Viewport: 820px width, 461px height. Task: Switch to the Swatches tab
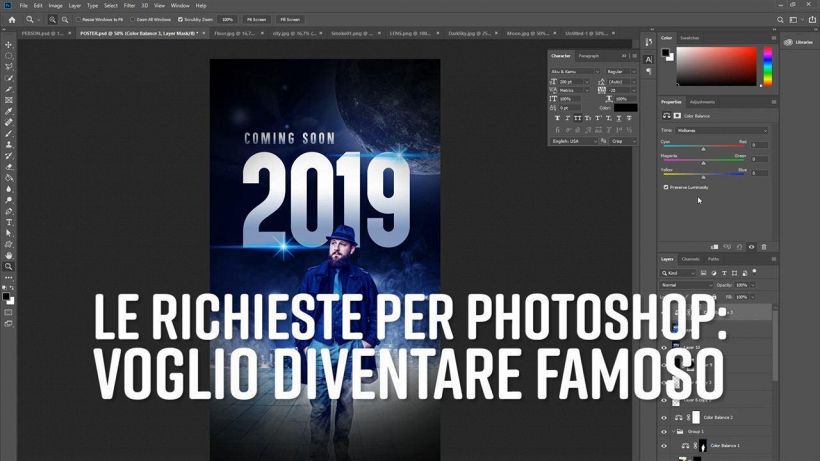tap(690, 38)
